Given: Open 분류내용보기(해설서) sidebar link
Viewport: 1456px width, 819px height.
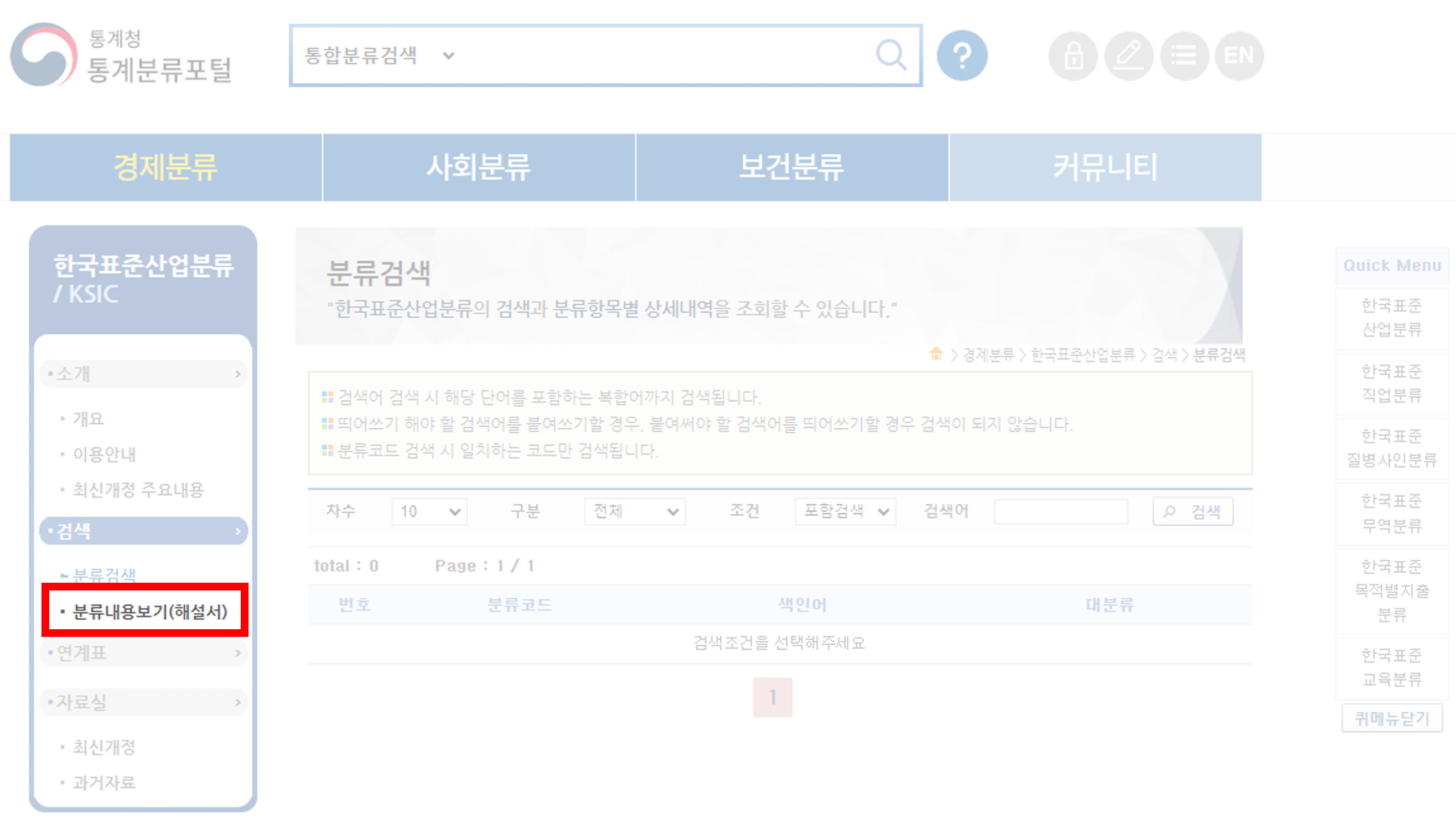Looking at the screenshot, I should point(150,611).
